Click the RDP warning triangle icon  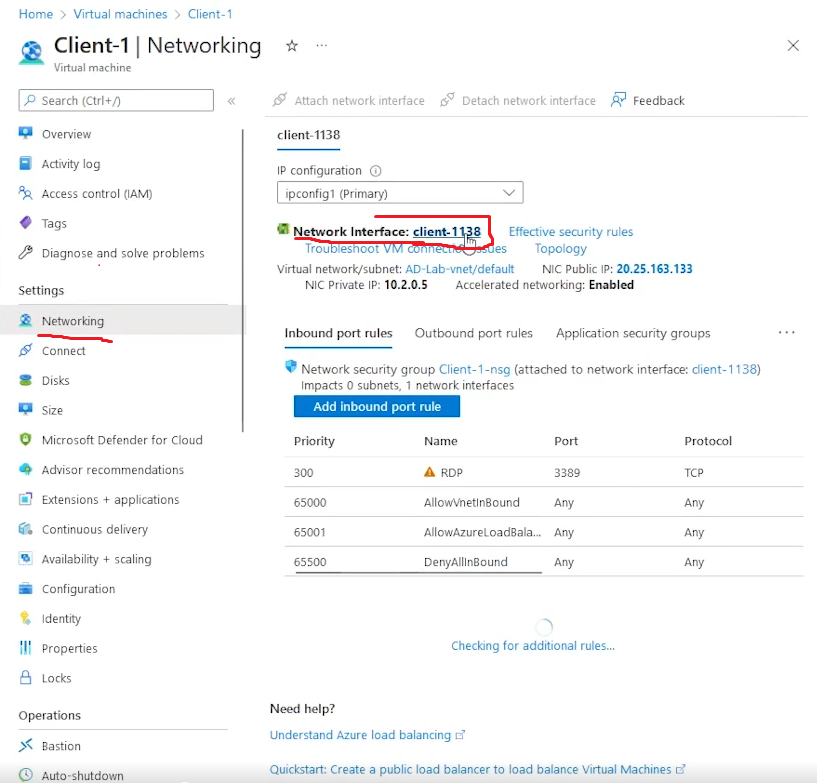(429, 472)
